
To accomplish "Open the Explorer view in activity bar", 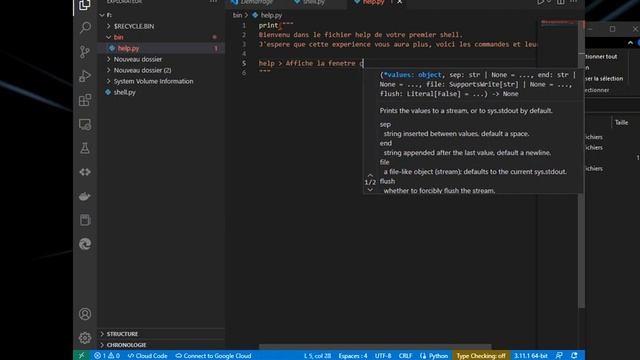I will point(85,5).
